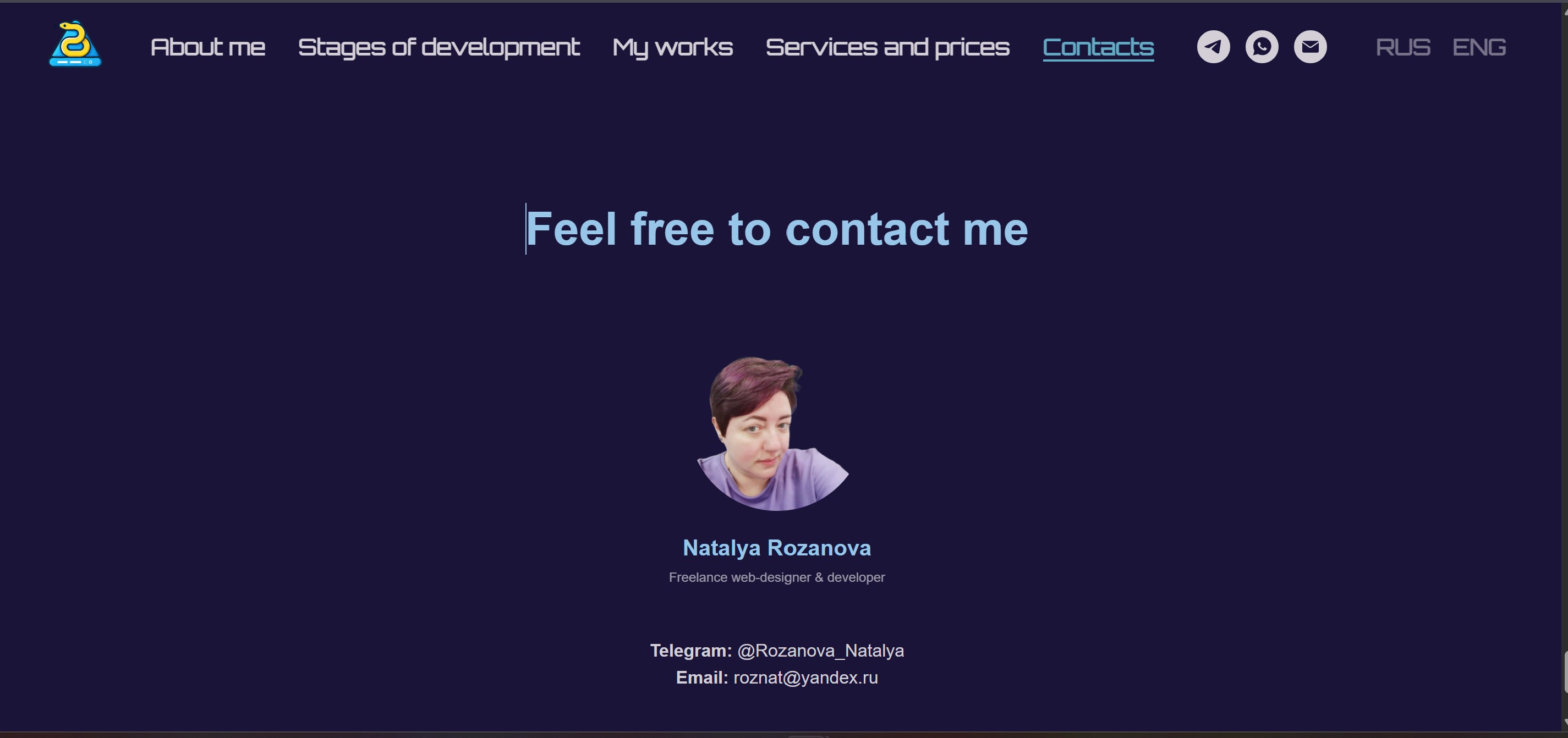This screenshot has width=1568, height=738.
Task: Open Stages of development menu item
Action: 439,47
